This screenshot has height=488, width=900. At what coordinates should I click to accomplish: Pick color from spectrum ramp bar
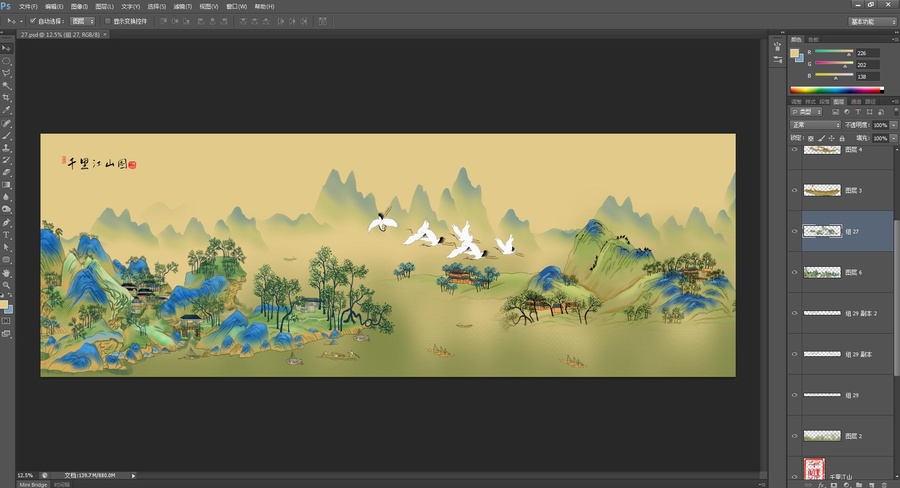point(837,90)
